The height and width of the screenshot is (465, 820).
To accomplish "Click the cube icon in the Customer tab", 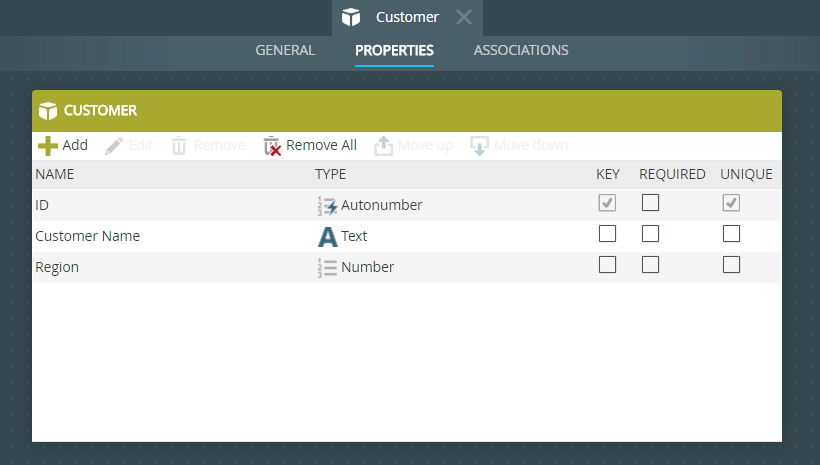I will click(x=350, y=17).
